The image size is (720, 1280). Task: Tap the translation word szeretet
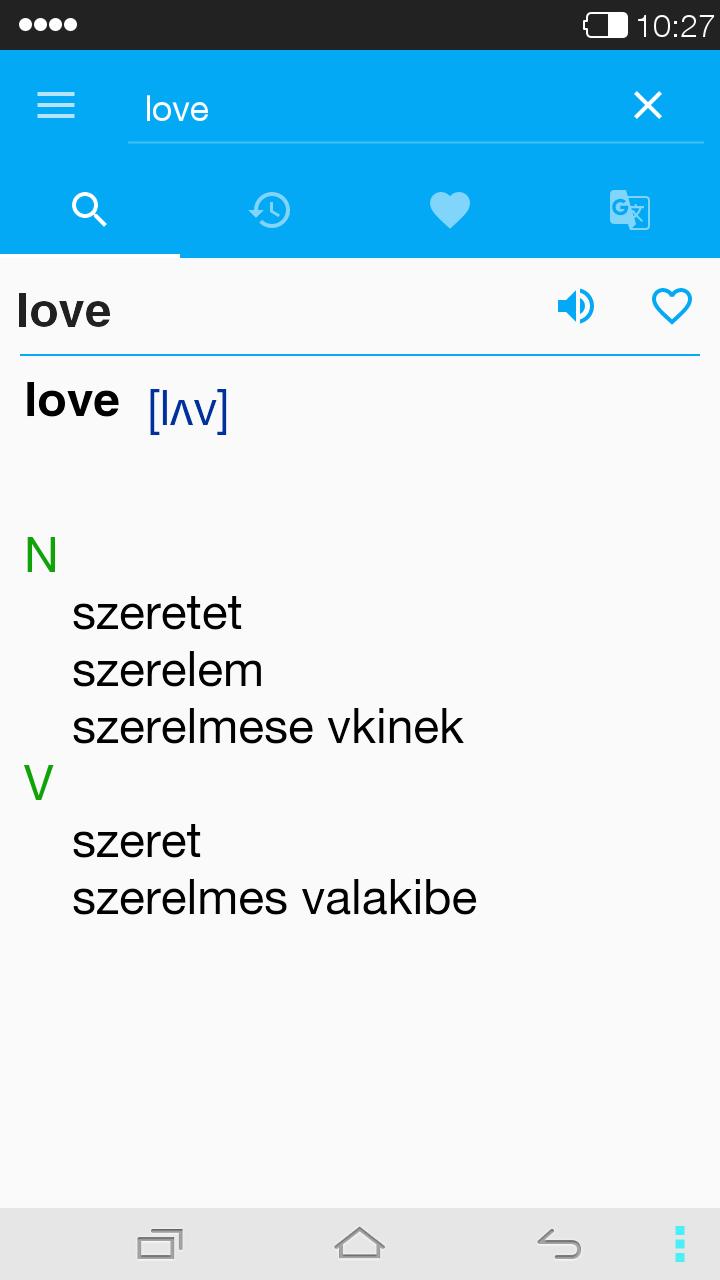coord(156,613)
